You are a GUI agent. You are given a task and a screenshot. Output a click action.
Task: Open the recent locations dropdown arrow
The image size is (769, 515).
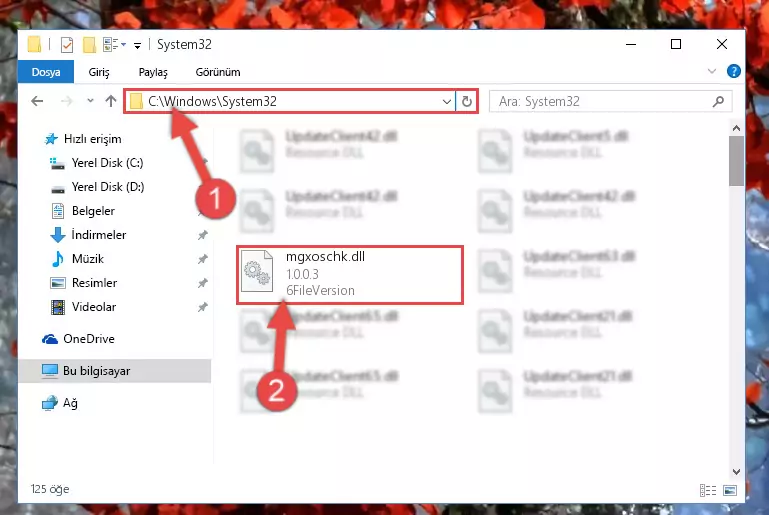(x=90, y=101)
